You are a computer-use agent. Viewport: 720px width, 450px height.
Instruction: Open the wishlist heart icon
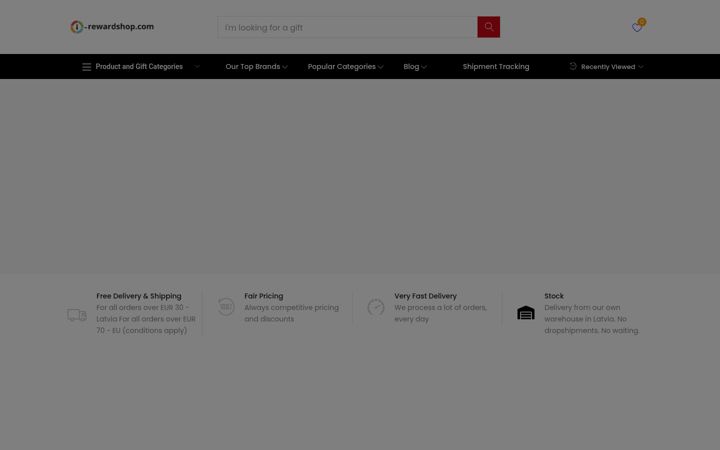click(x=637, y=28)
